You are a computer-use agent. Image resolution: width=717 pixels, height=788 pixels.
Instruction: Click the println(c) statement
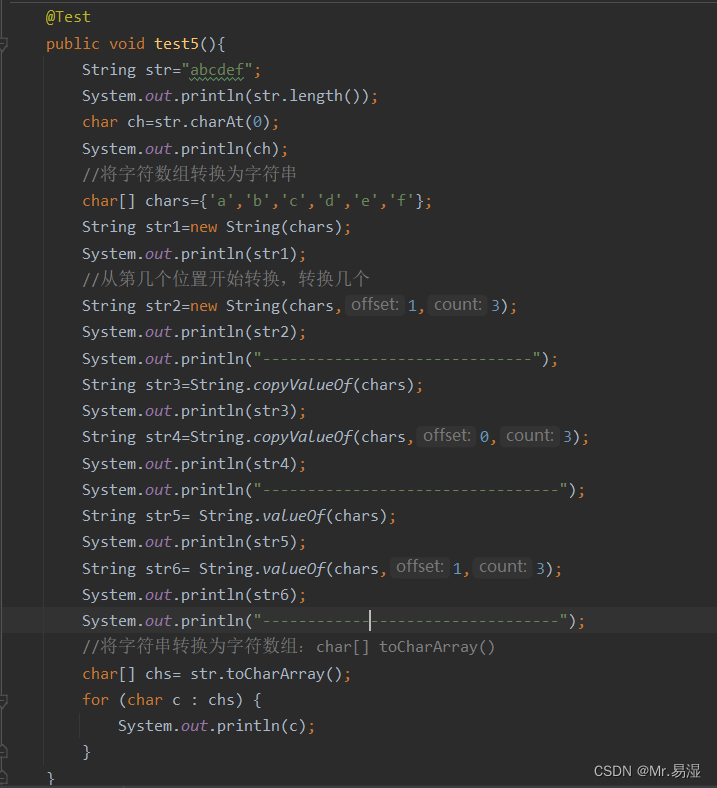tap(217, 726)
